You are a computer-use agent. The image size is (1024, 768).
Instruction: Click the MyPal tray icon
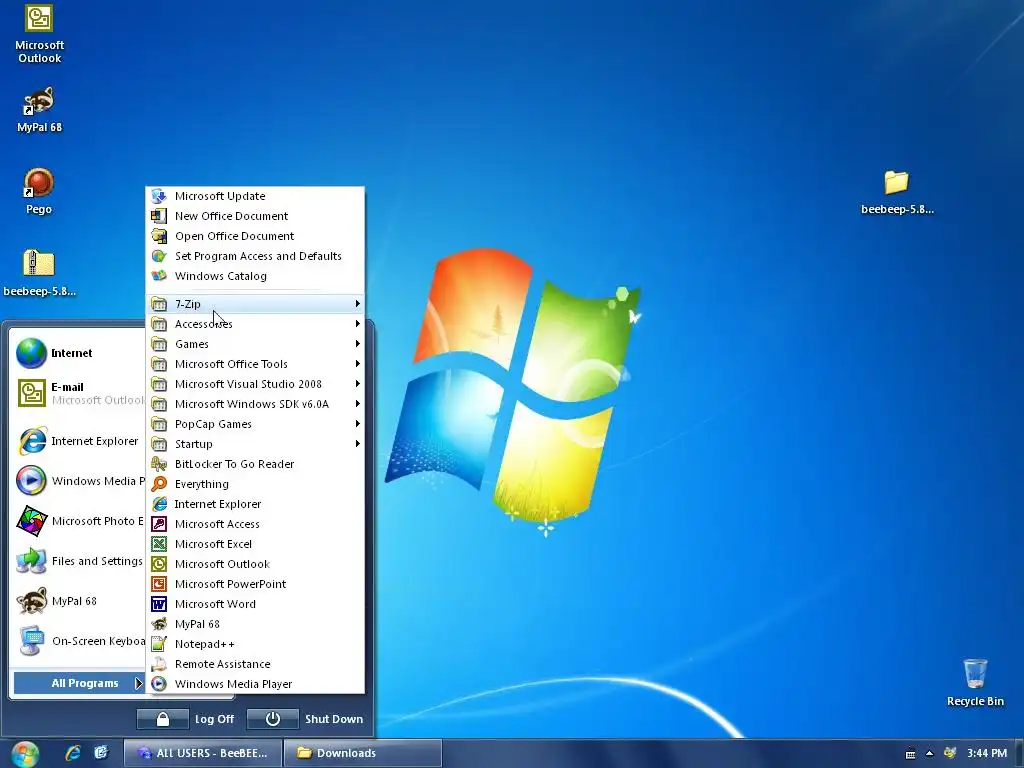click(950, 753)
